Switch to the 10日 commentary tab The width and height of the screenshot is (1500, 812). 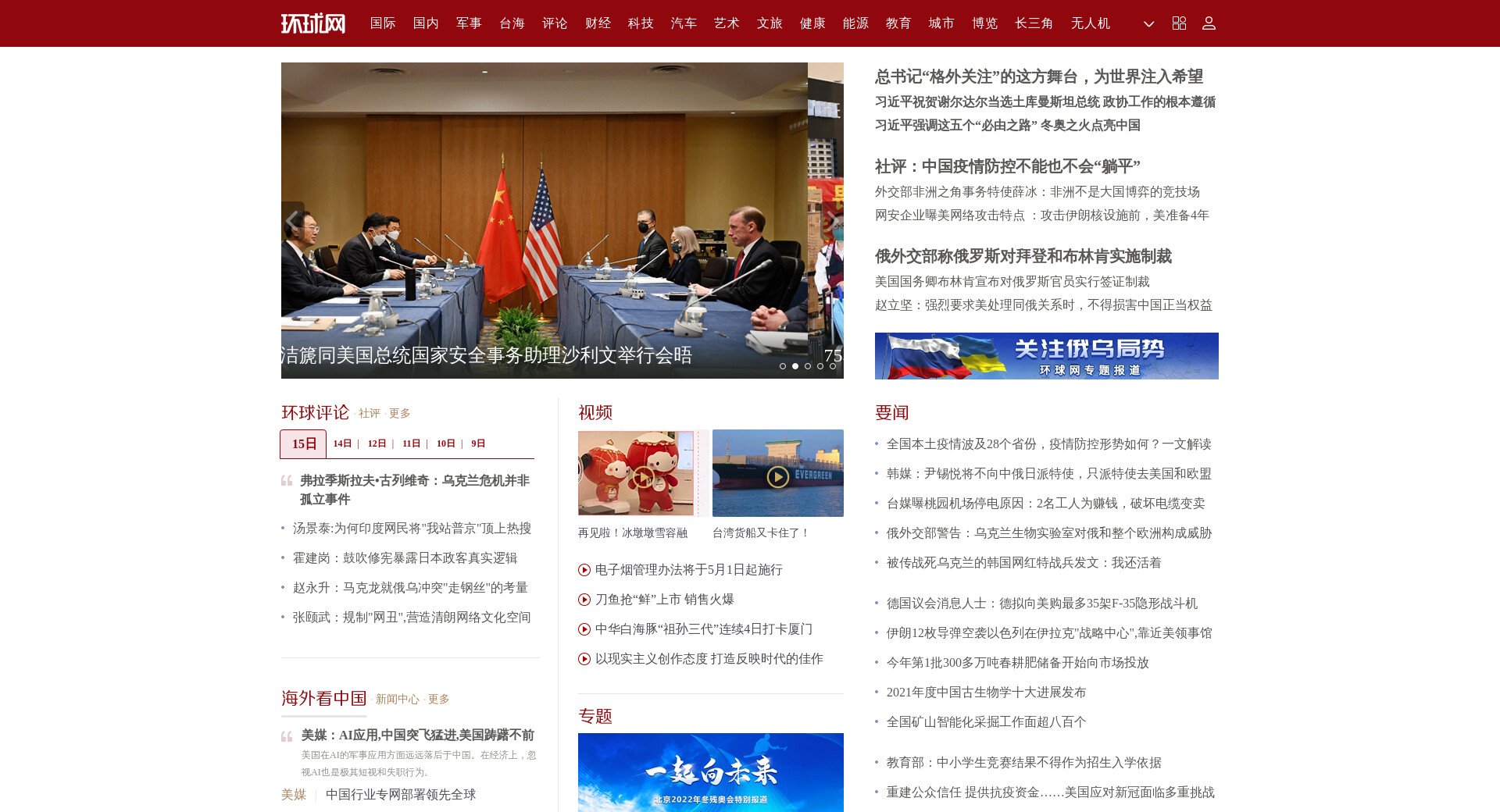tap(446, 443)
